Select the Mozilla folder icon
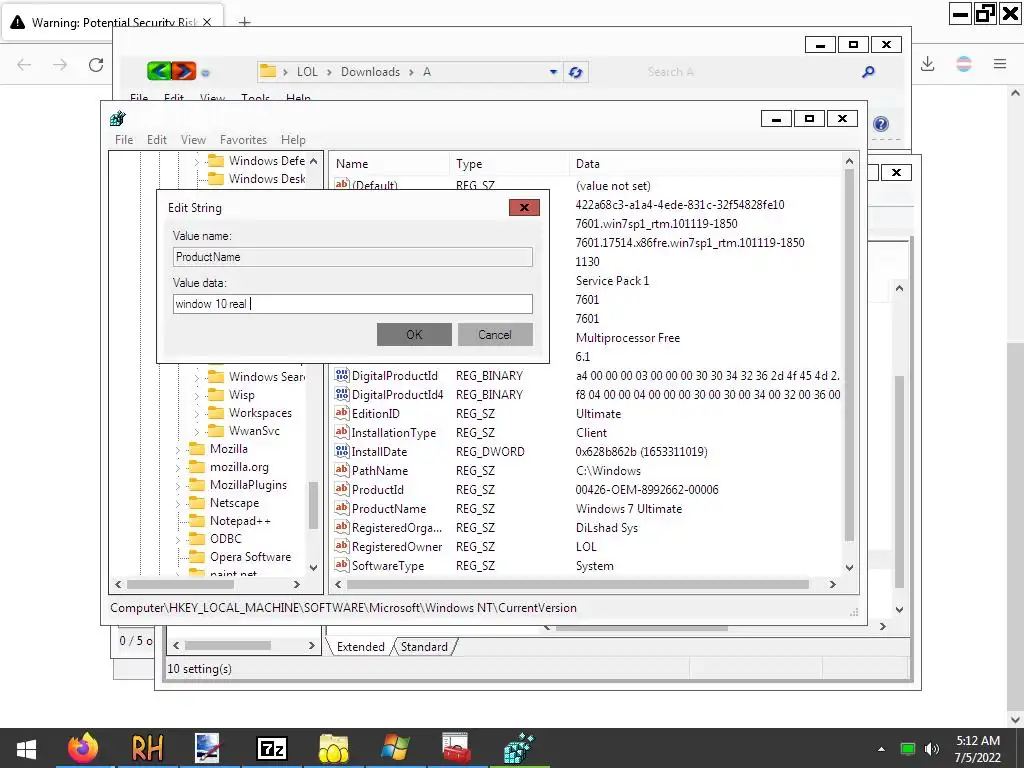 click(197, 449)
